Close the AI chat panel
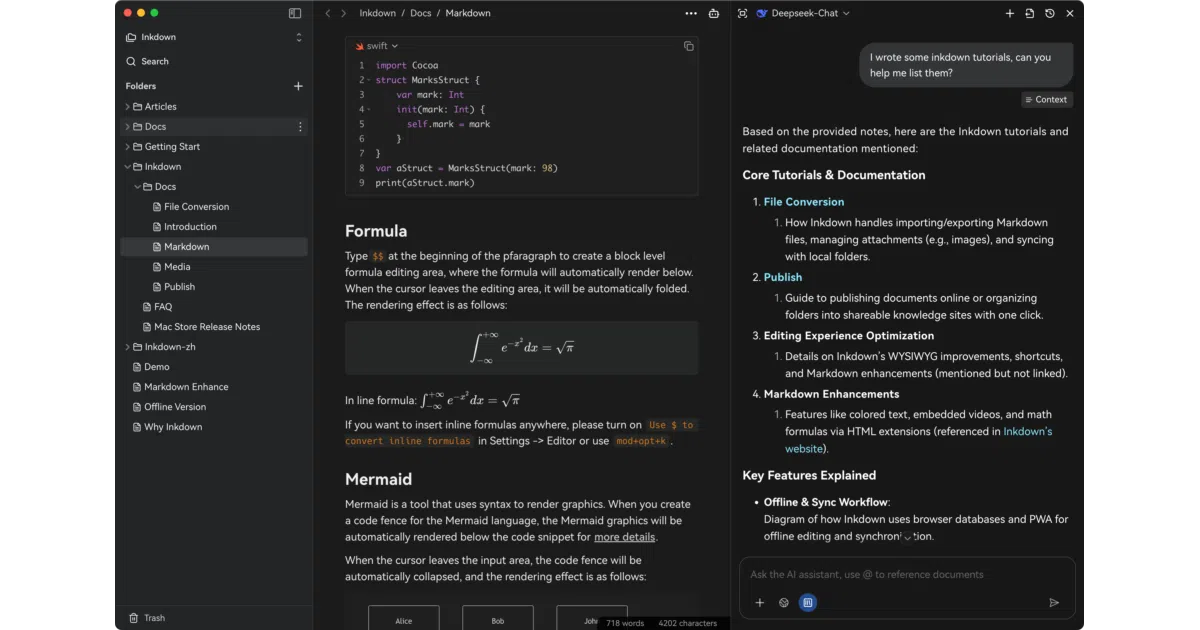1200x630 pixels. 1070,13
